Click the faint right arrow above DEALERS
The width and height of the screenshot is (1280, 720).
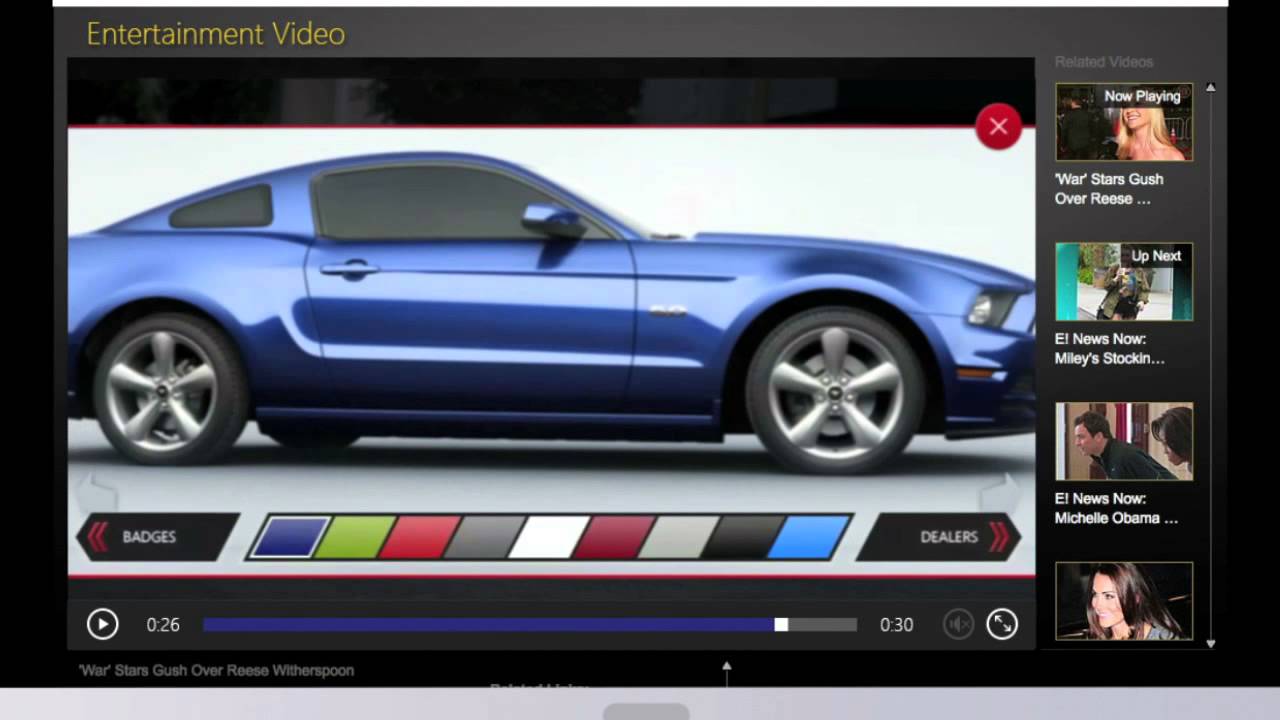point(1000,492)
